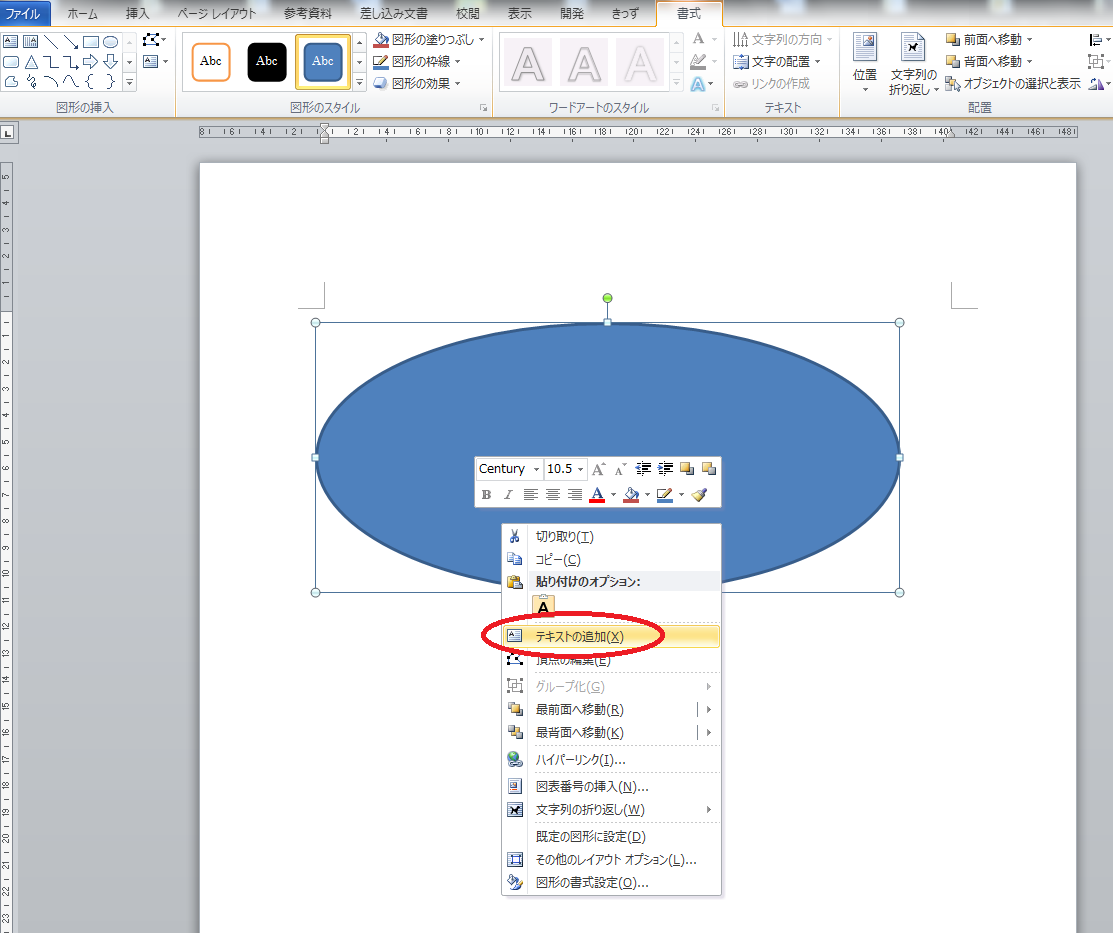
Task: Click オブジェクトの選択と表示 in the ribbon
Action: pos(1013,84)
